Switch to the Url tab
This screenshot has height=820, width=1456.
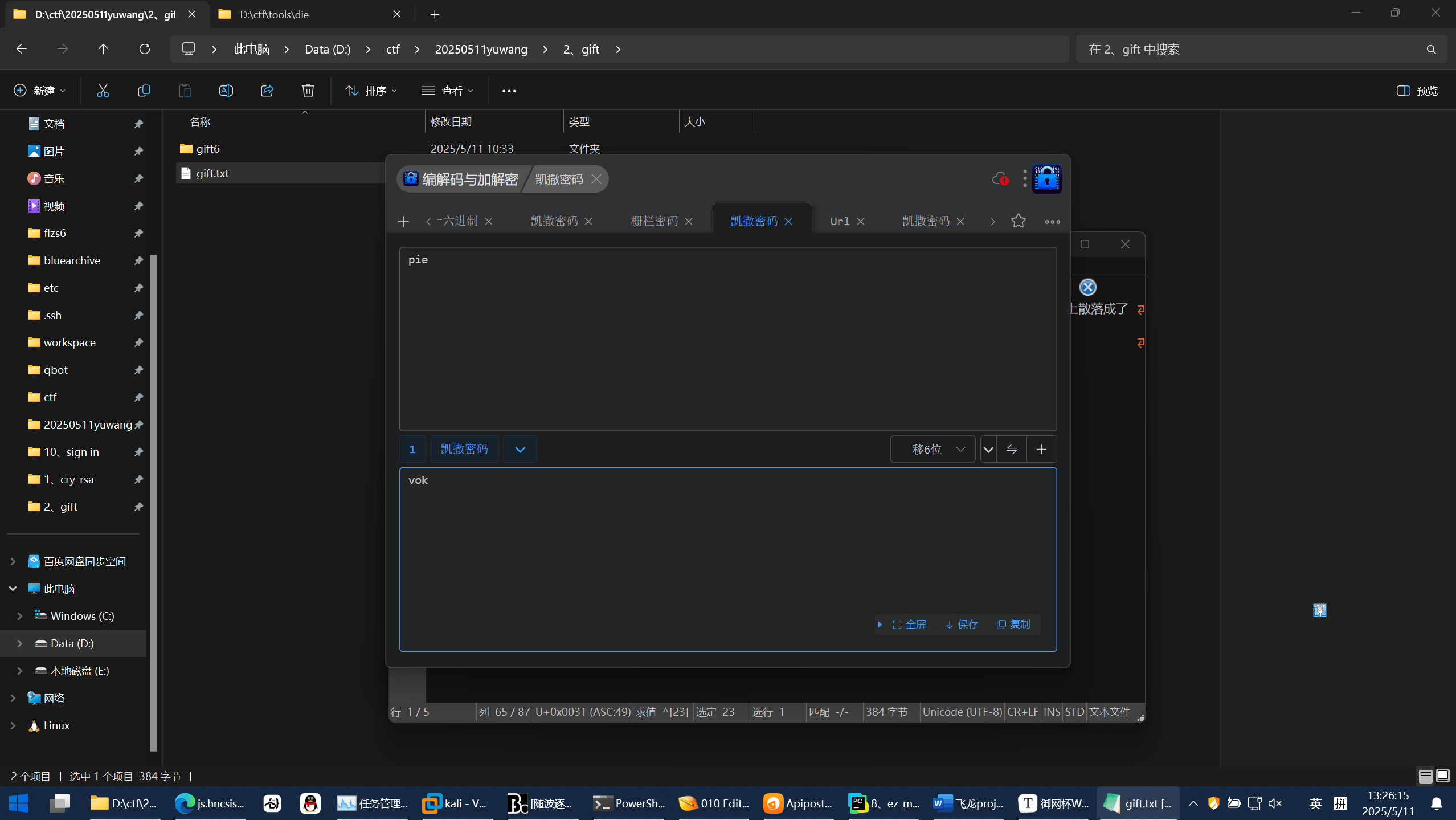pos(840,221)
